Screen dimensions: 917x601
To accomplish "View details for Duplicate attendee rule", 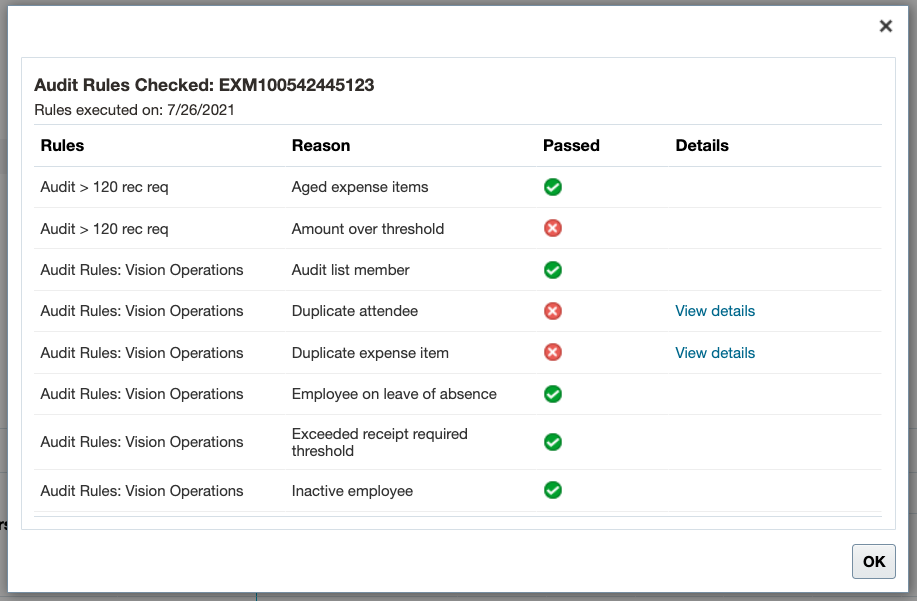I will tap(715, 311).
